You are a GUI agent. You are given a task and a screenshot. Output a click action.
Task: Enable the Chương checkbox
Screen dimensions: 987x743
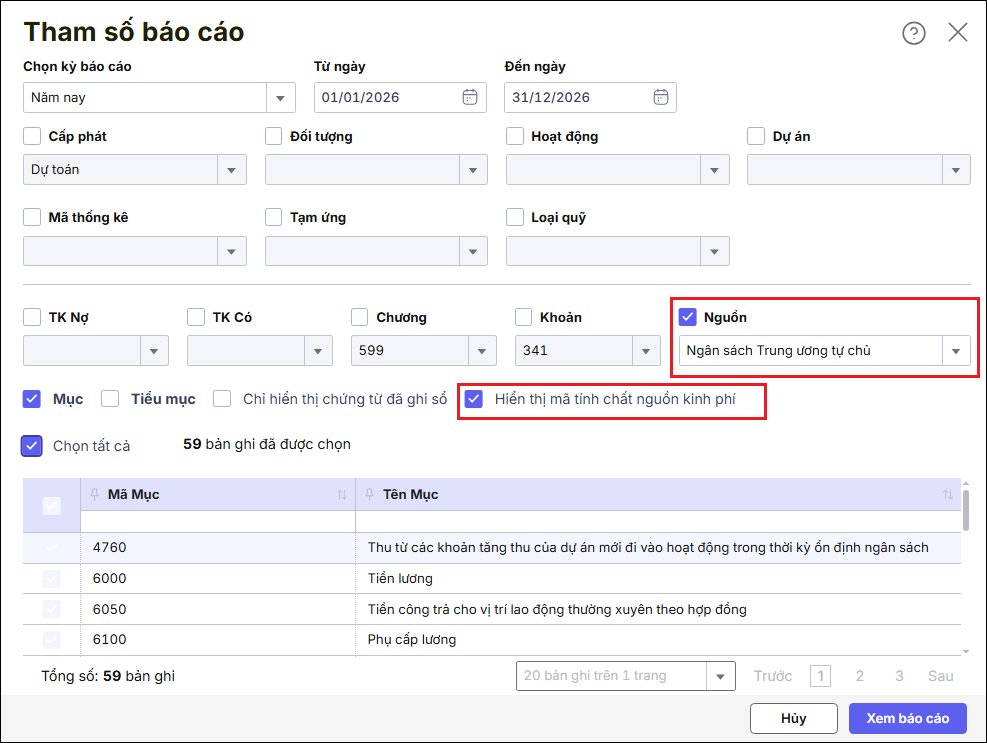pyautogui.click(x=359, y=317)
